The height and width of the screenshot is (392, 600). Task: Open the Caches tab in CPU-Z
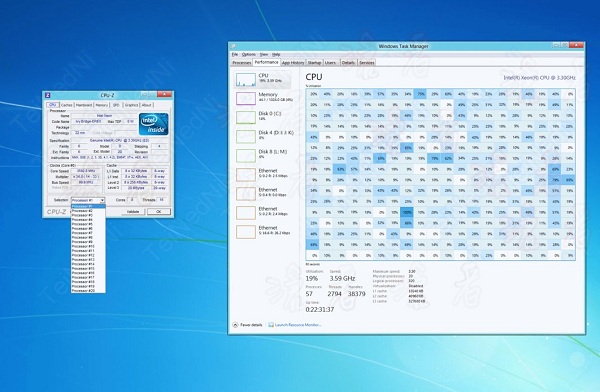coord(67,105)
